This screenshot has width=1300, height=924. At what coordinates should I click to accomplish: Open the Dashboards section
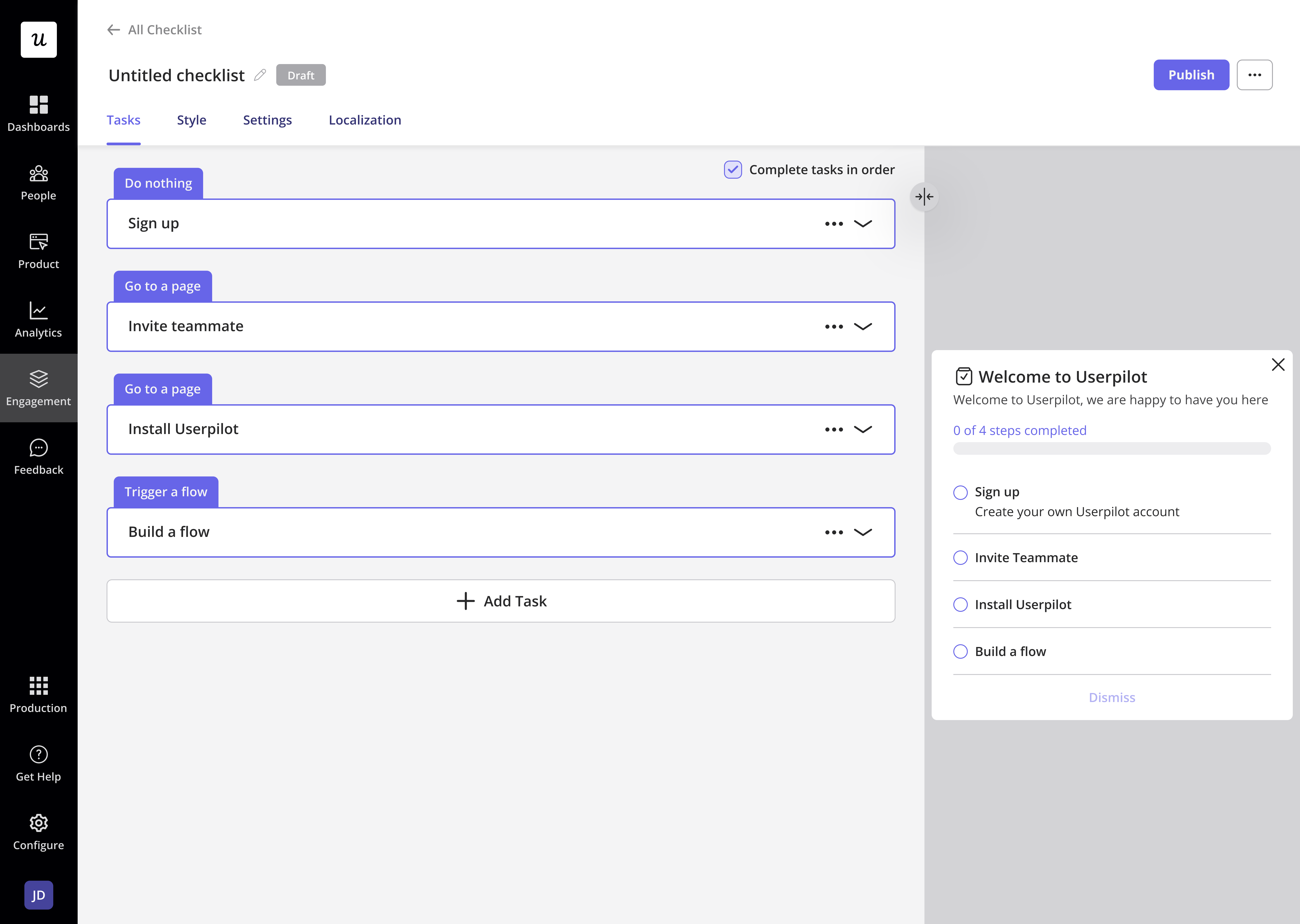point(39,114)
